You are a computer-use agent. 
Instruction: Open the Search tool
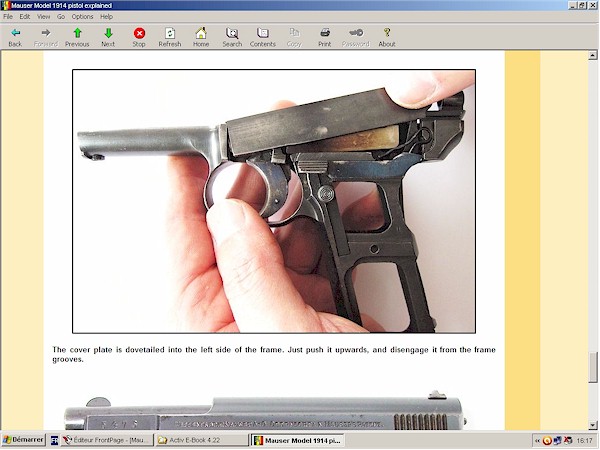pyautogui.click(x=232, y=37)
